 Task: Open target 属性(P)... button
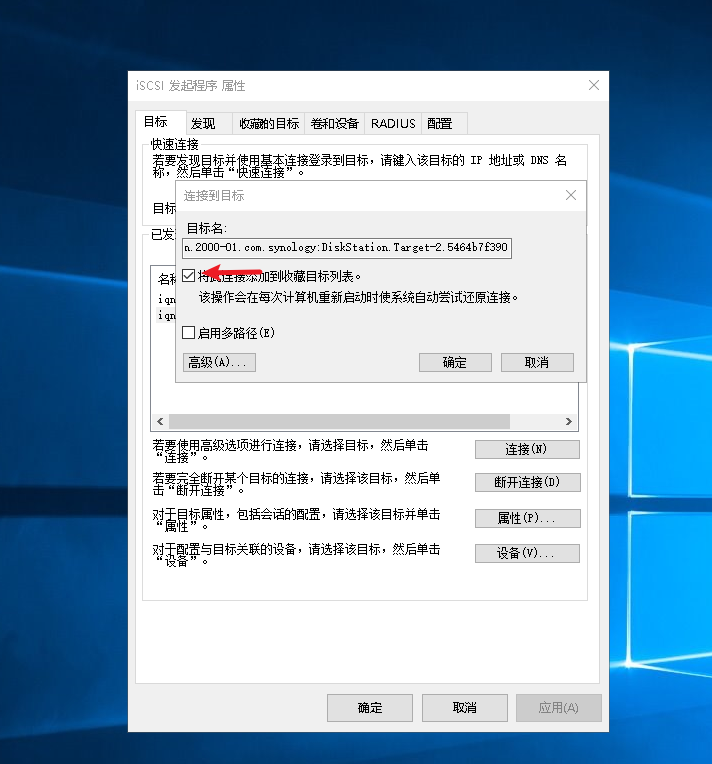pos(527,518)
